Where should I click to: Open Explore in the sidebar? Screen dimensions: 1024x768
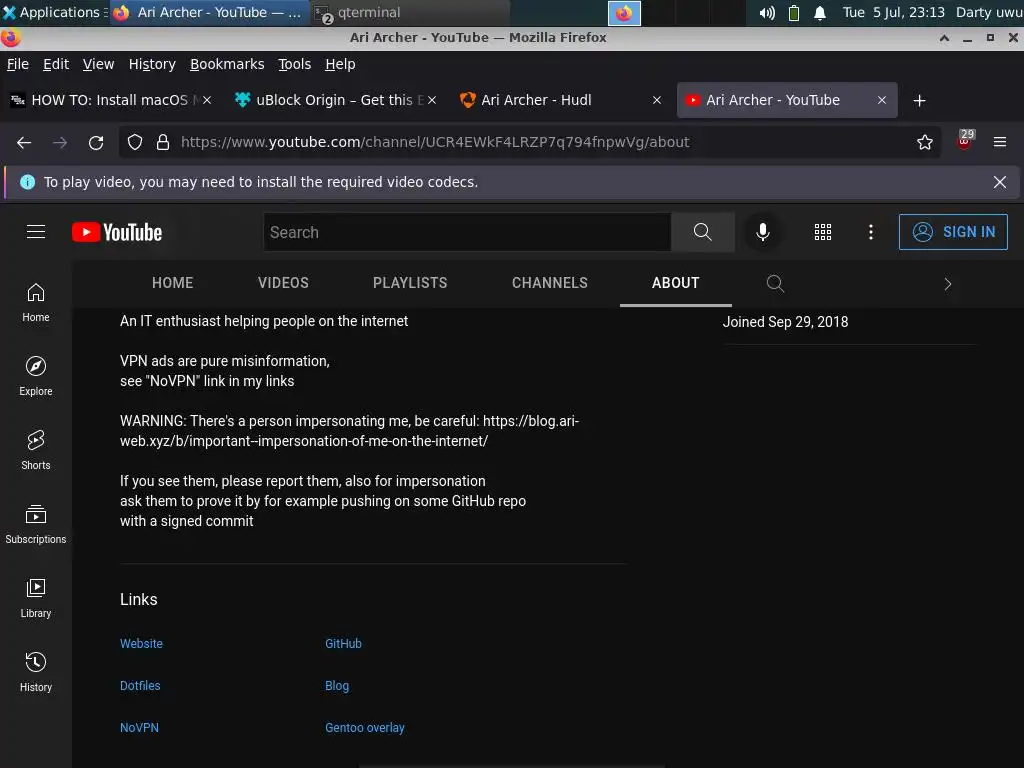pos(36,376)
